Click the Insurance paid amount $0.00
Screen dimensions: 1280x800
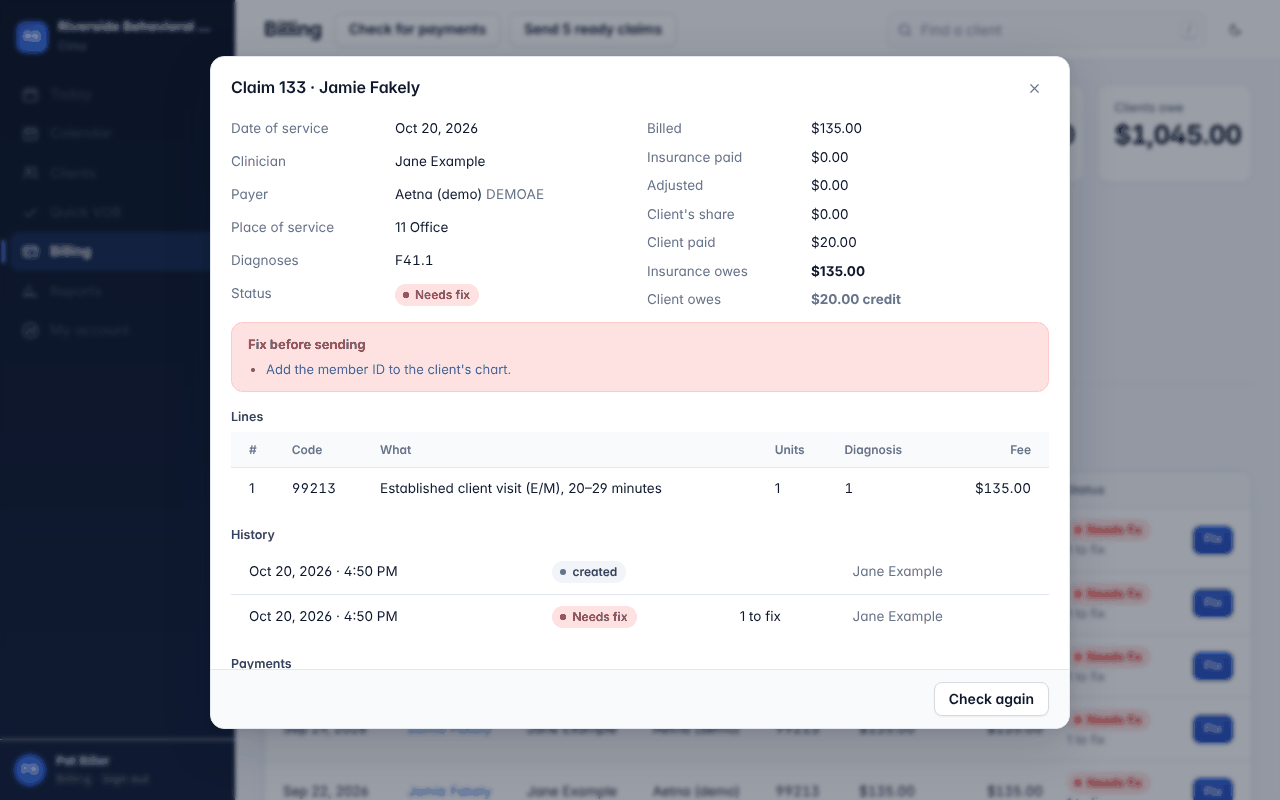[830, 157]
